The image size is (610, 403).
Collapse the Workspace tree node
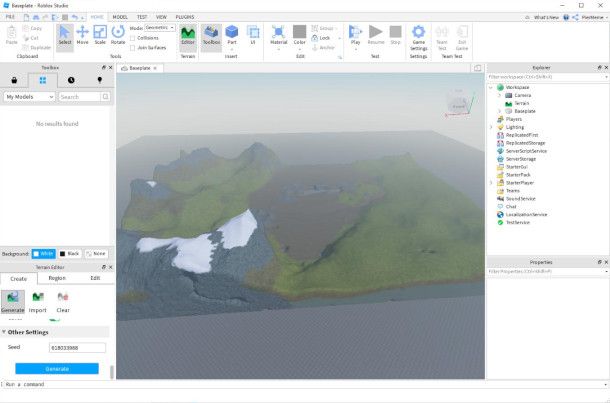pyautogui.click(x=491, y=88)
